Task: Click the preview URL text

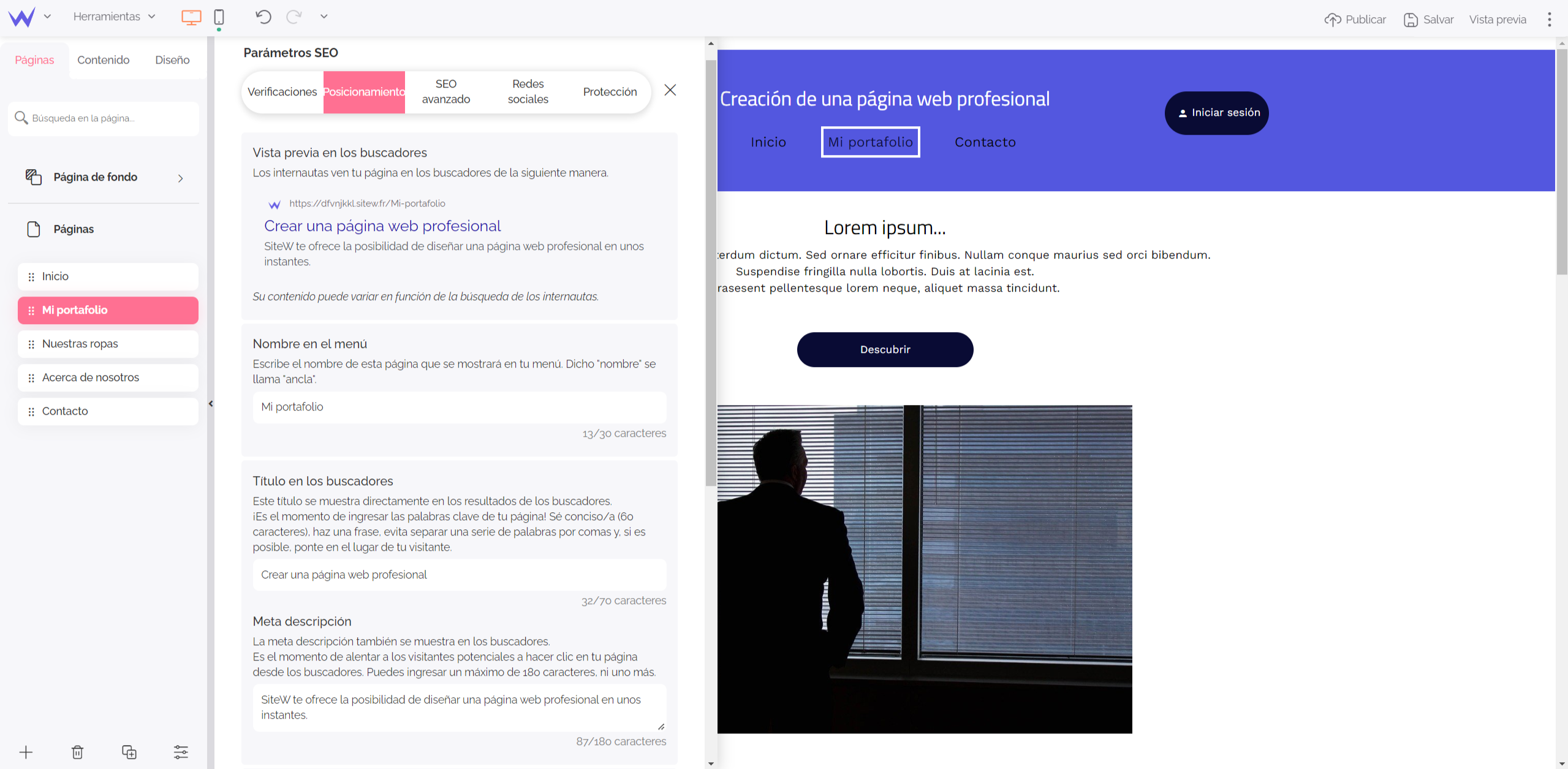Action: pyautogui.click(x=367, y=203)
